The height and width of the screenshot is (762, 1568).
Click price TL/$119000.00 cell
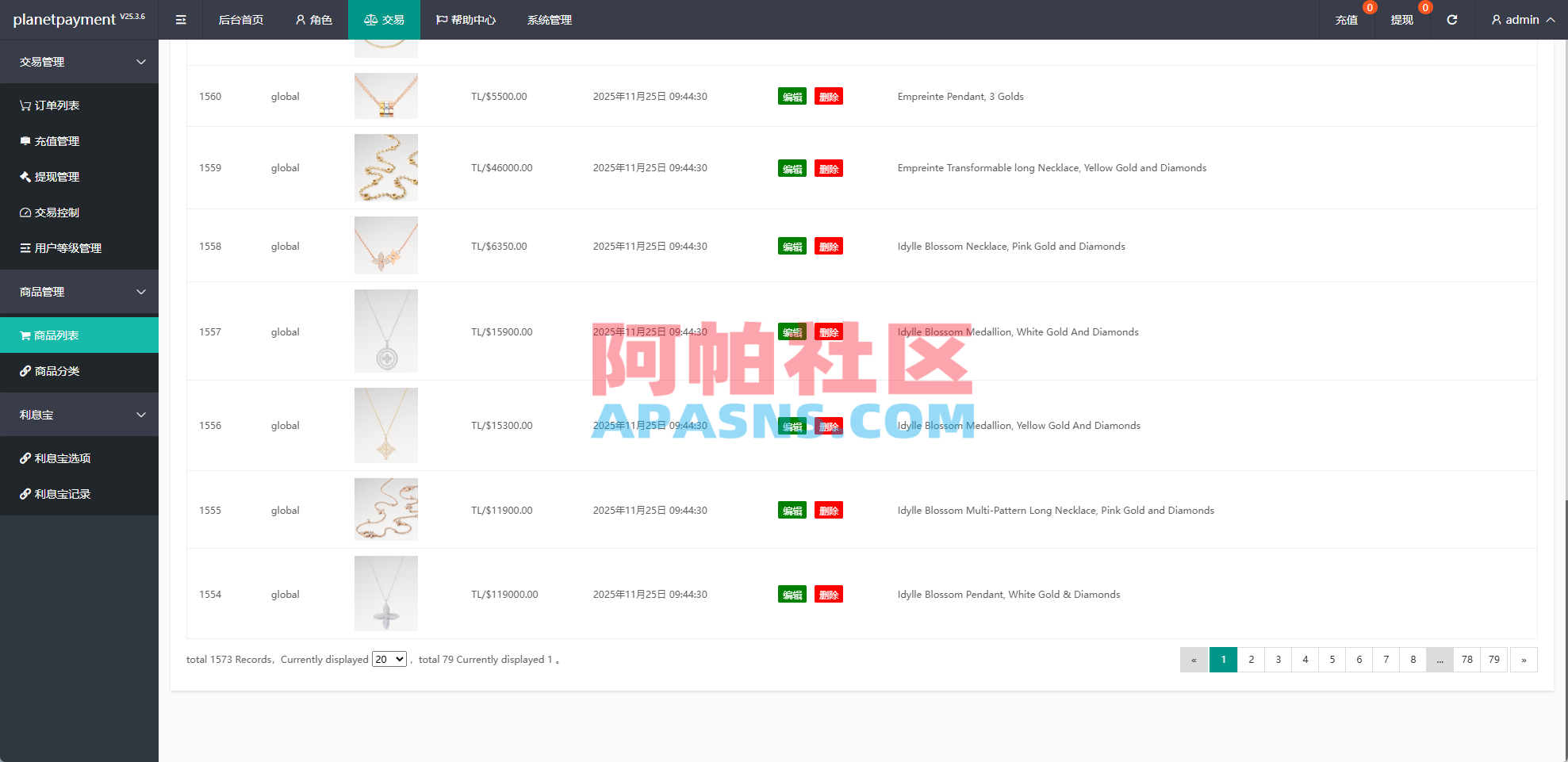504,595
